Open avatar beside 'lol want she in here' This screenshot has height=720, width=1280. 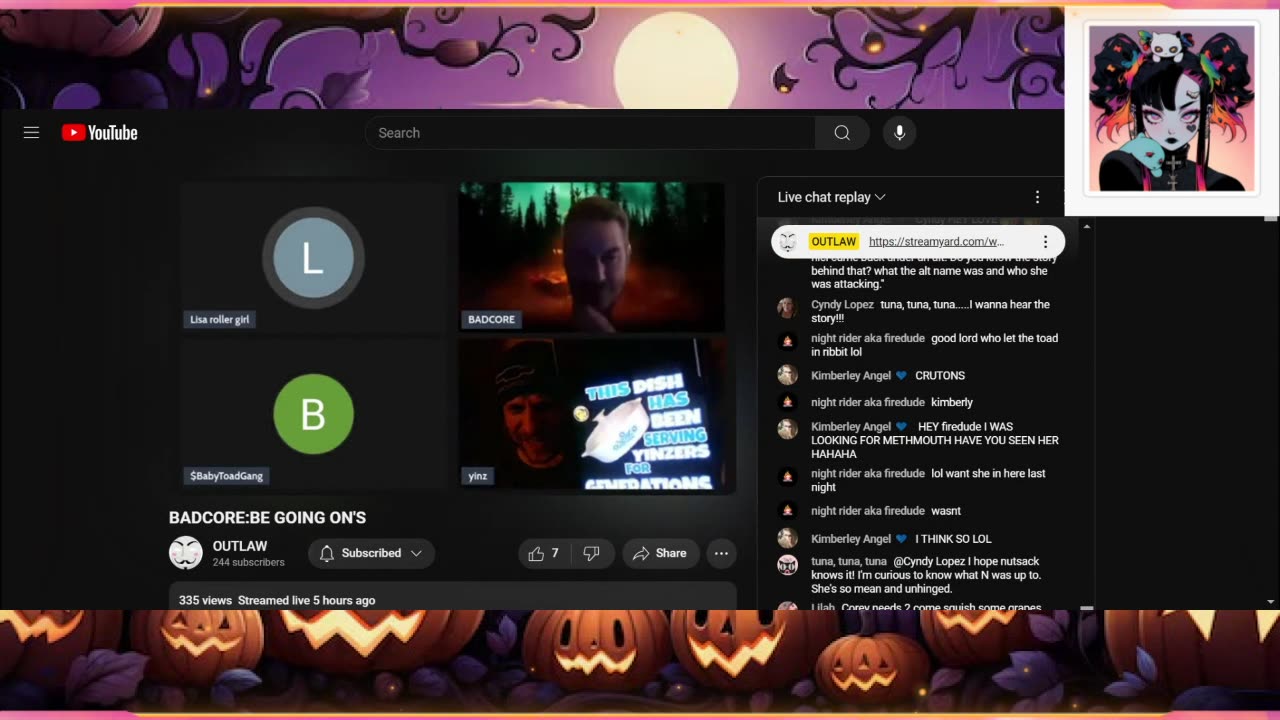coord(787,476)
